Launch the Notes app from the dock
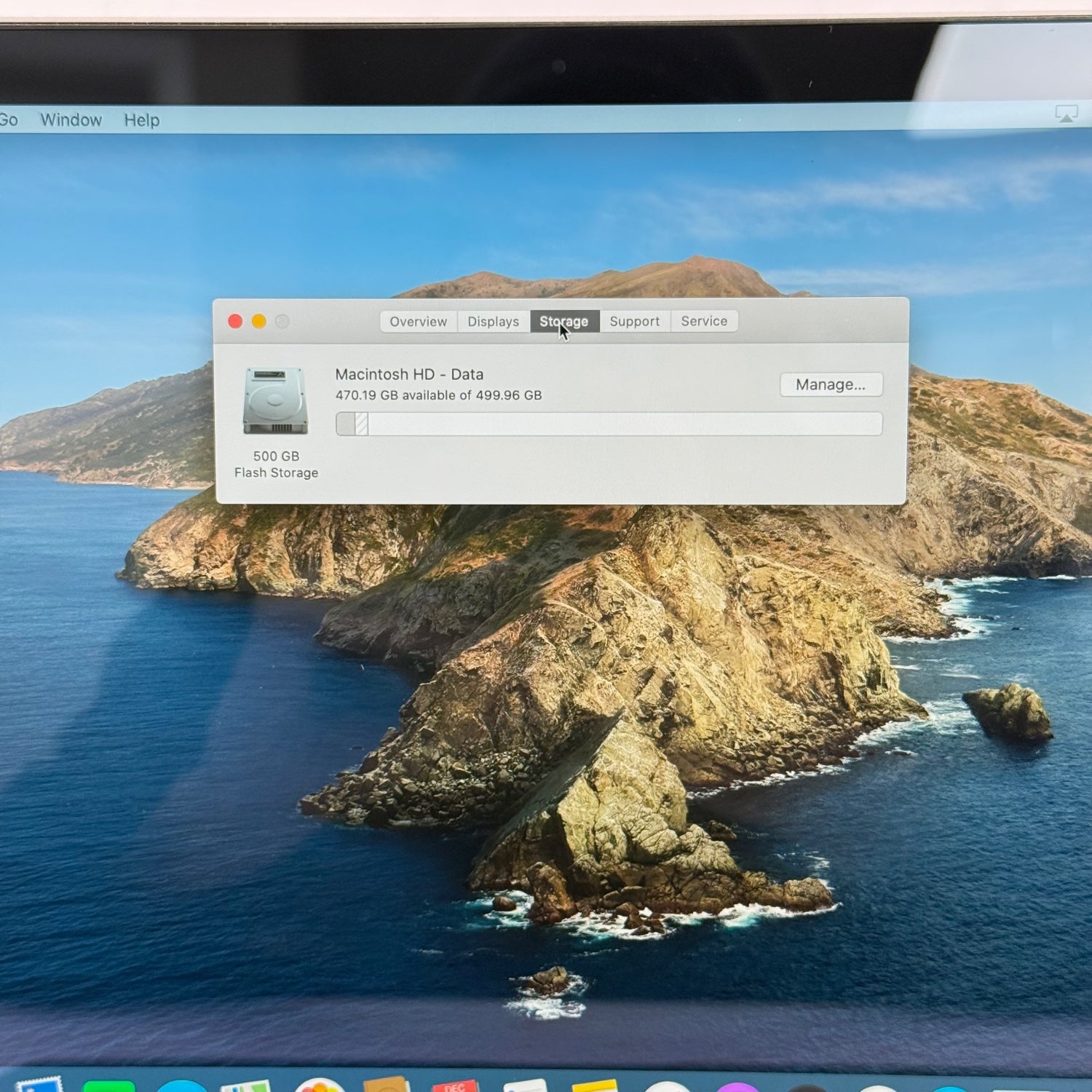 [x=594, y=1085]
